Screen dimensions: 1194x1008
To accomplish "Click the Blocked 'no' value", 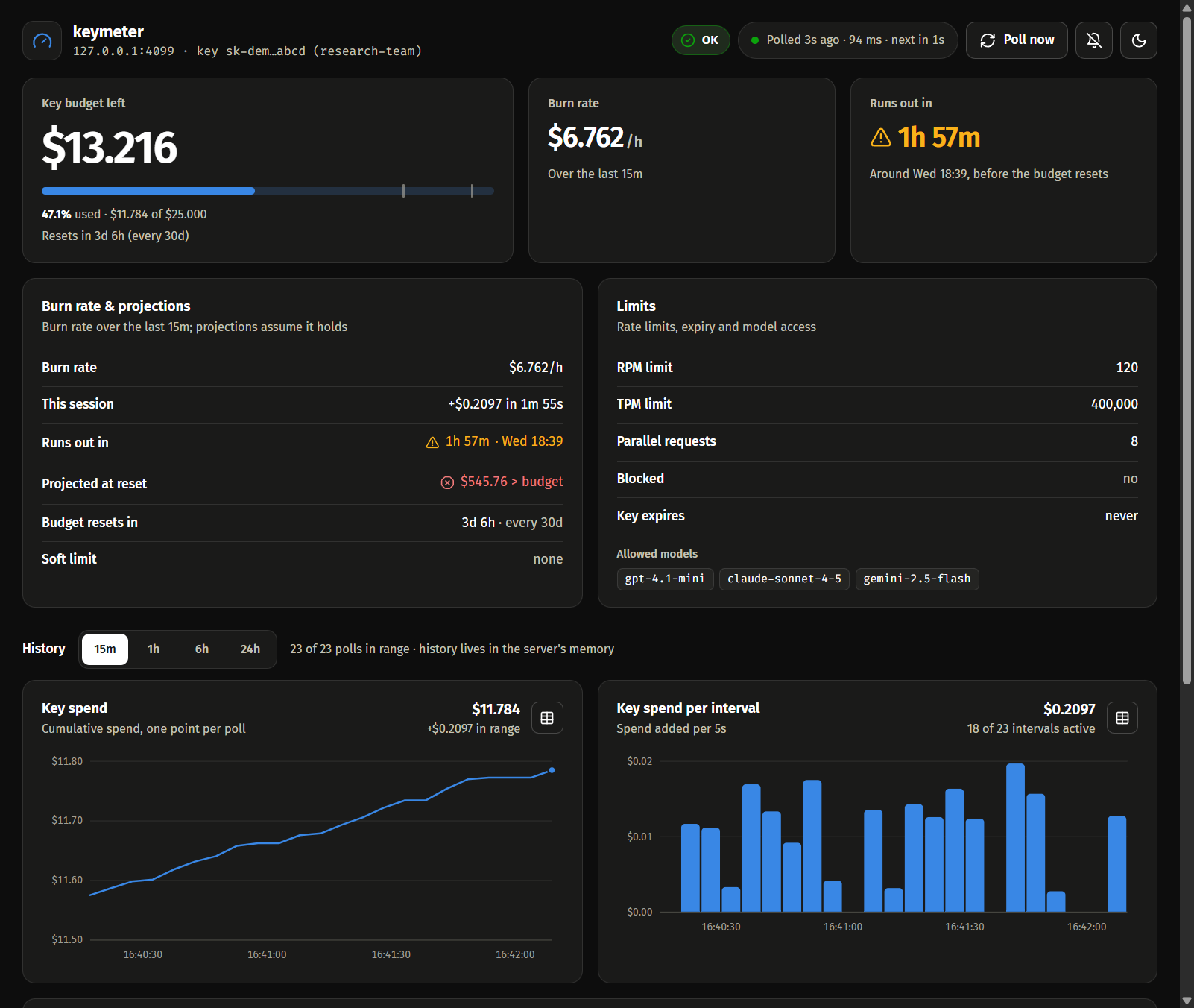I will (1130, 479).
